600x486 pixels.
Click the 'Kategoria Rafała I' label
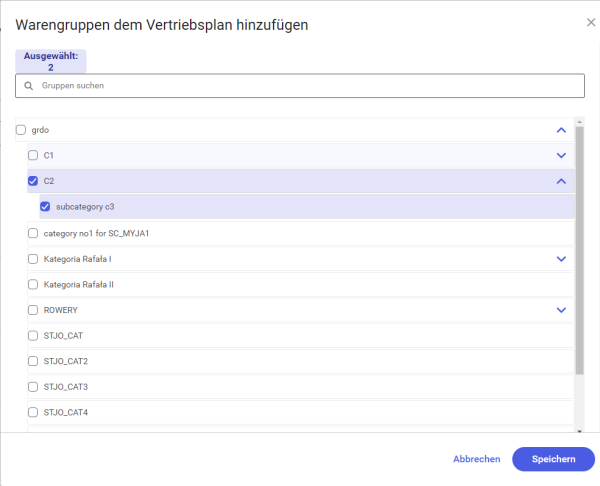point(77,259)
